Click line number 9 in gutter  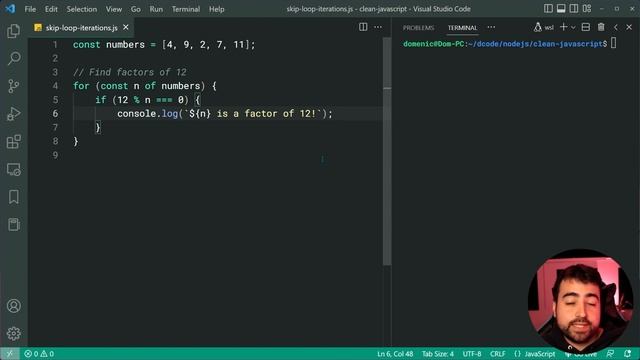coord(55,155)
